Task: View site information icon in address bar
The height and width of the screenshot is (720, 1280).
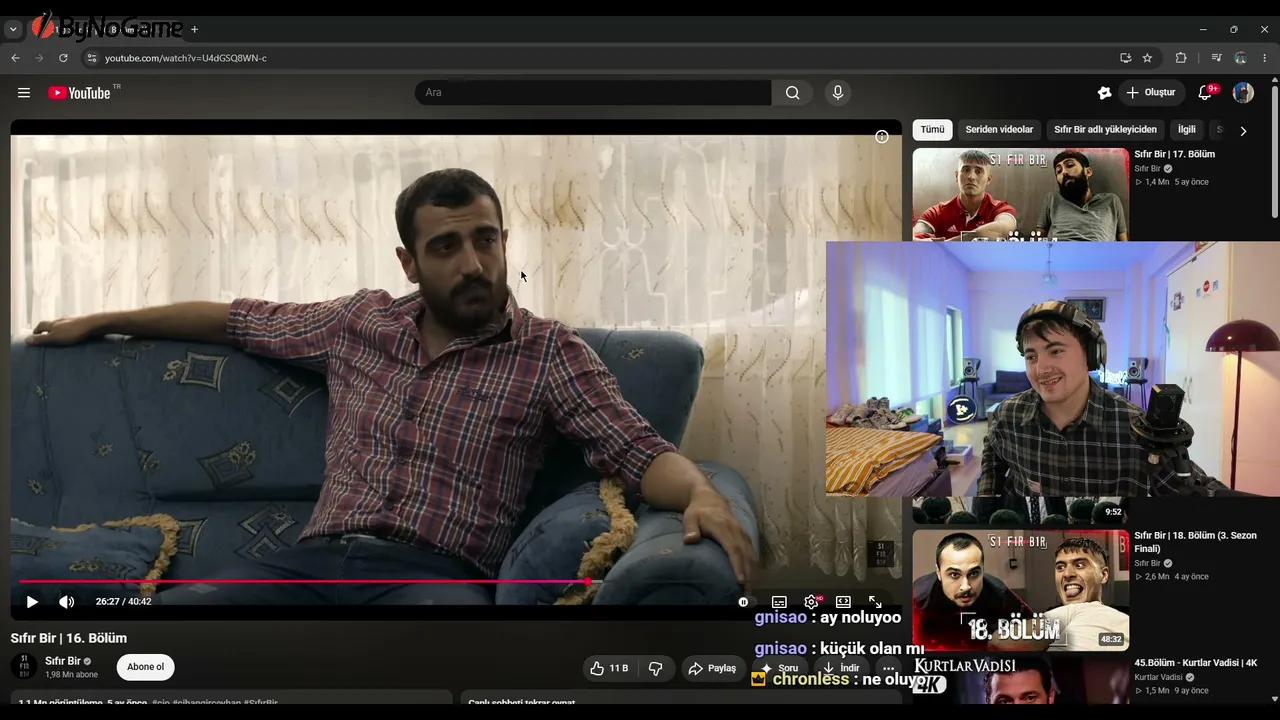Action: (x=91, y=58)
